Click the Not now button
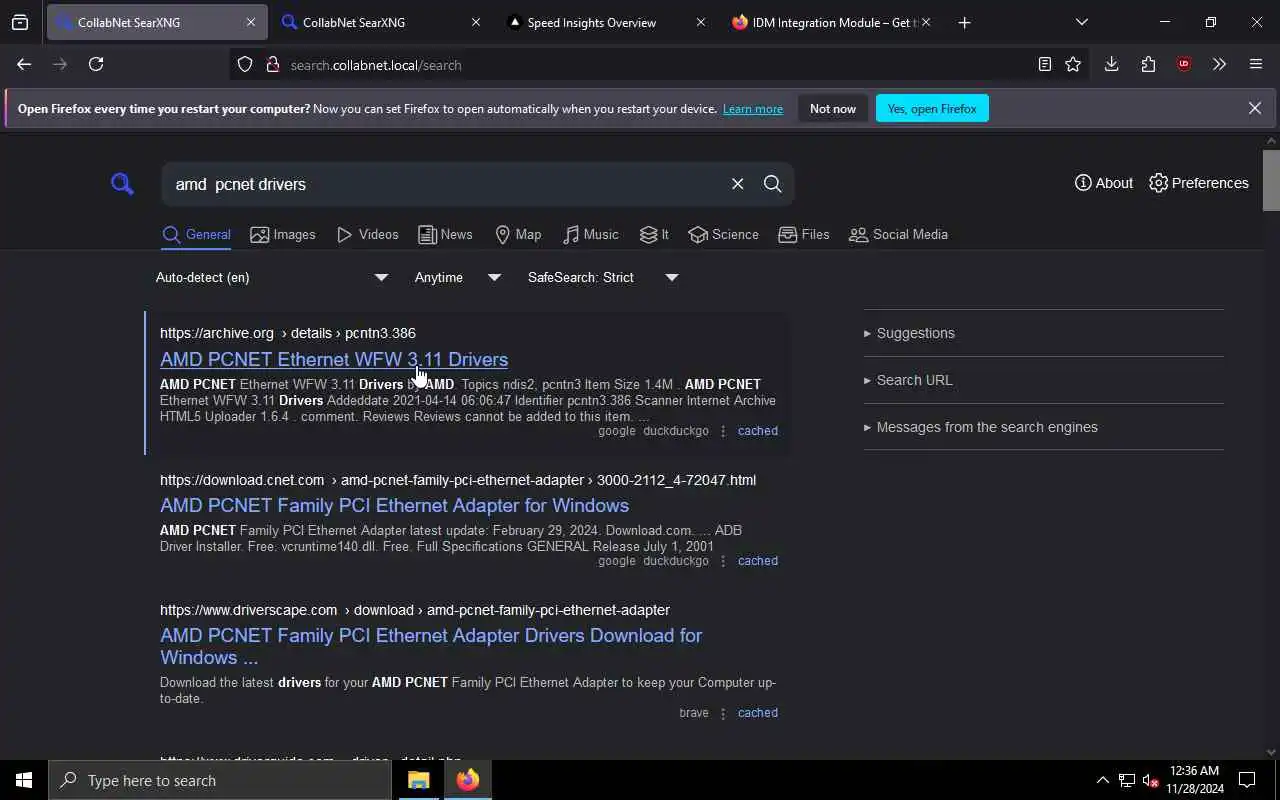Image resolution: width=1280 pixels, height=800 pixels. click(x=833, y=108)
